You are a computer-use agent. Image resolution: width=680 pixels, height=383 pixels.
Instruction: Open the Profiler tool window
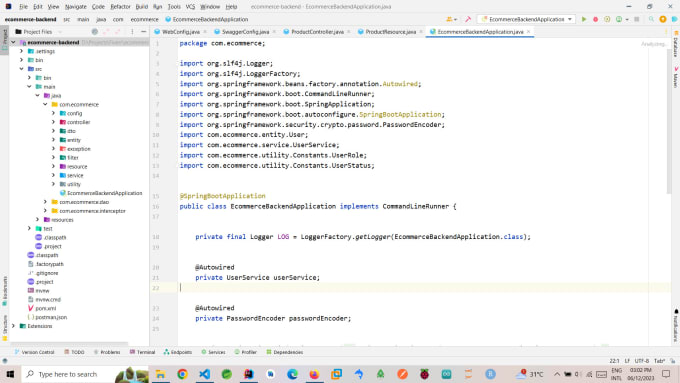tap(245, 352)
